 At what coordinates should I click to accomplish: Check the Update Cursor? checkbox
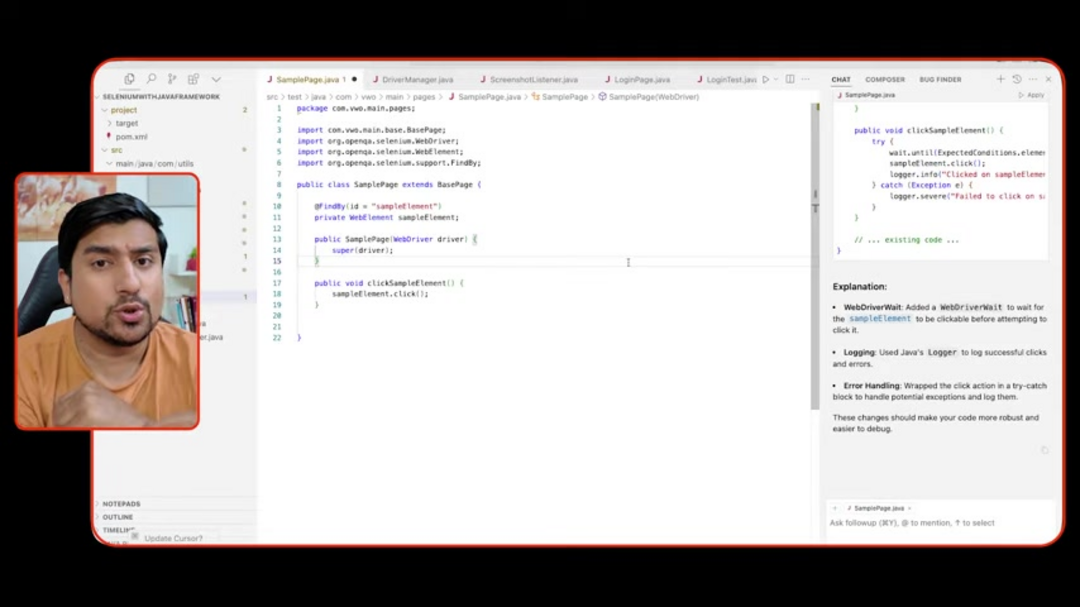(135, 537)
